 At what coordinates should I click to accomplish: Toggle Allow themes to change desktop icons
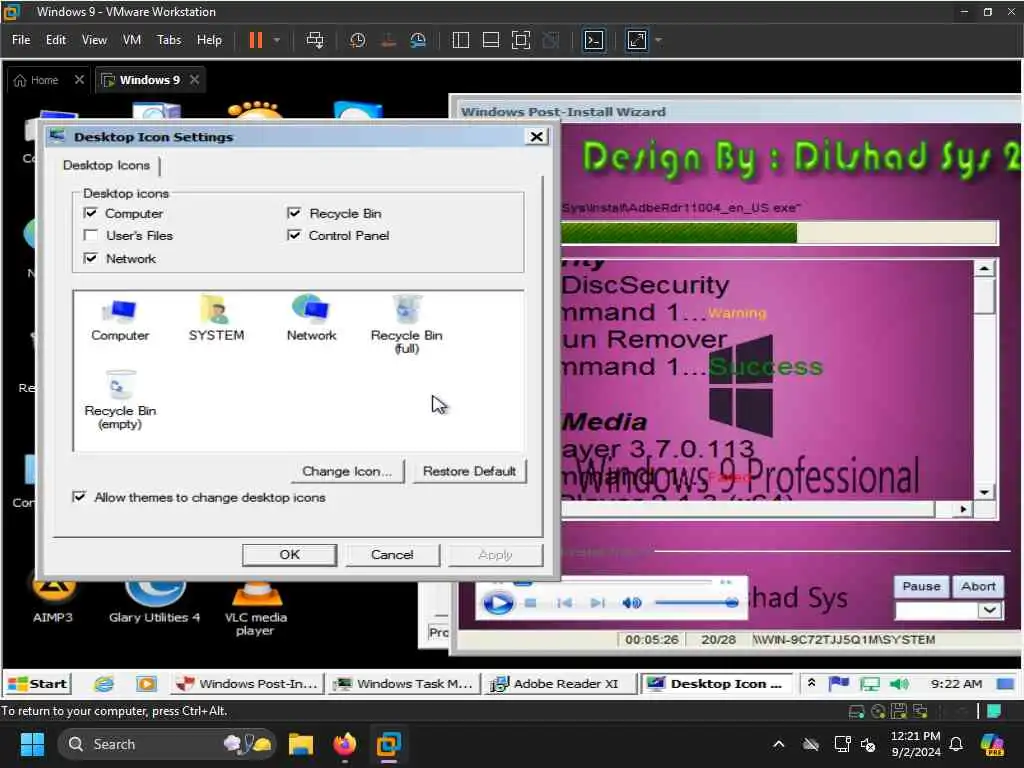coord(79,497)
